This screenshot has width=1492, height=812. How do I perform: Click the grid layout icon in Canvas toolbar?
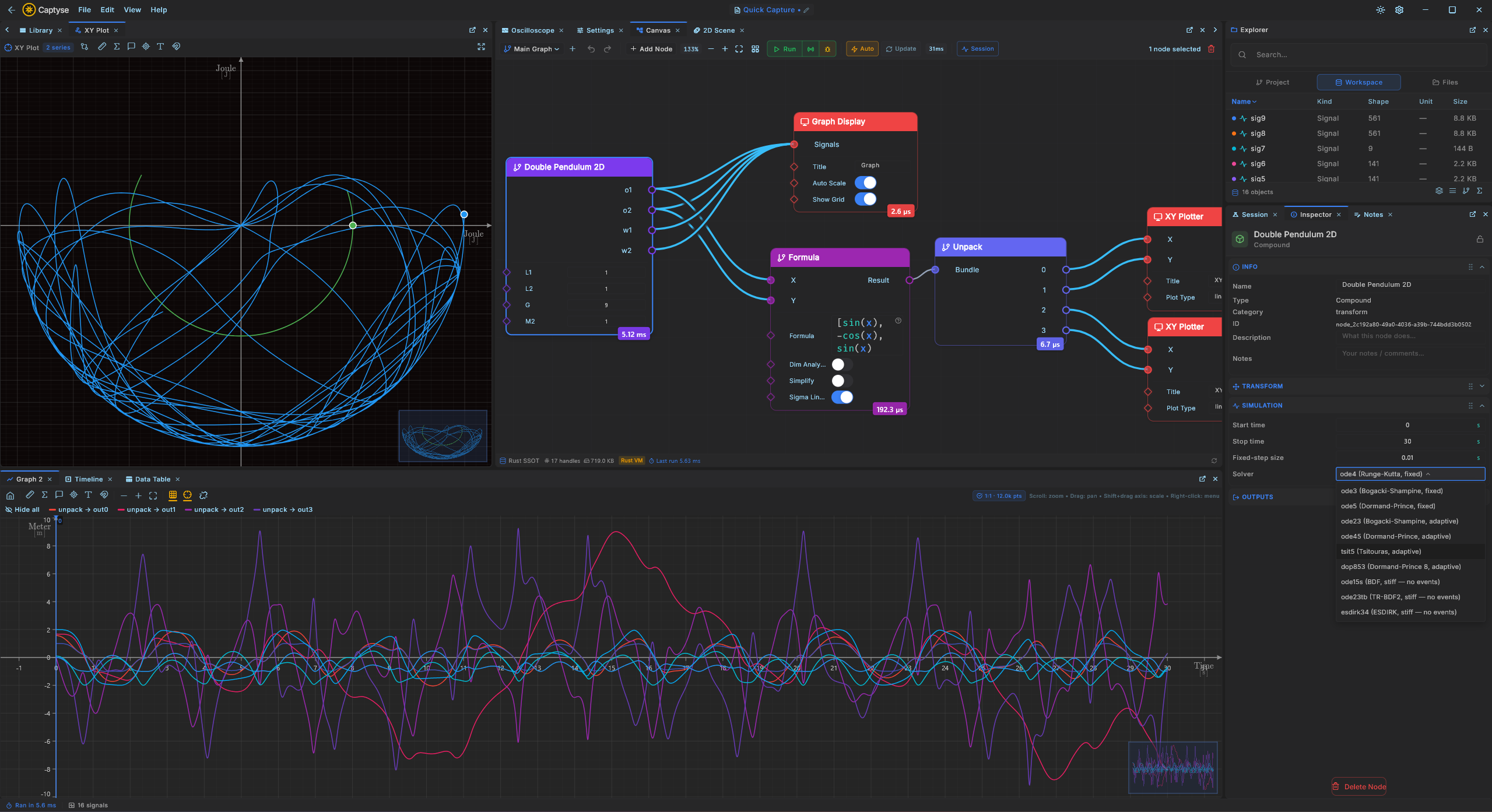coord(755,49)
